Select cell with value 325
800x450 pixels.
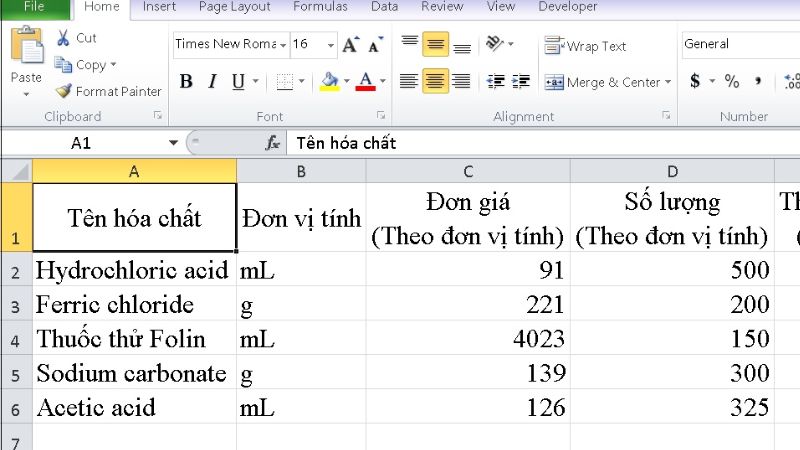[x=672, y=407]
